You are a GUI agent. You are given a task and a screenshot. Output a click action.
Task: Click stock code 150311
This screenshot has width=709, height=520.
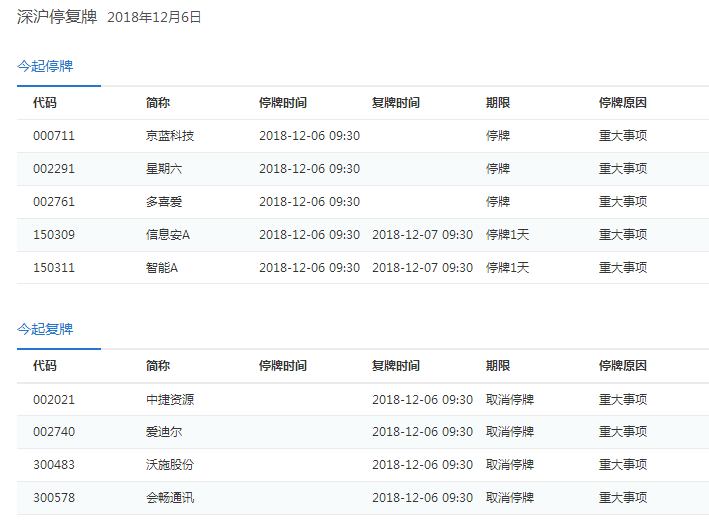tap(54, 268)
